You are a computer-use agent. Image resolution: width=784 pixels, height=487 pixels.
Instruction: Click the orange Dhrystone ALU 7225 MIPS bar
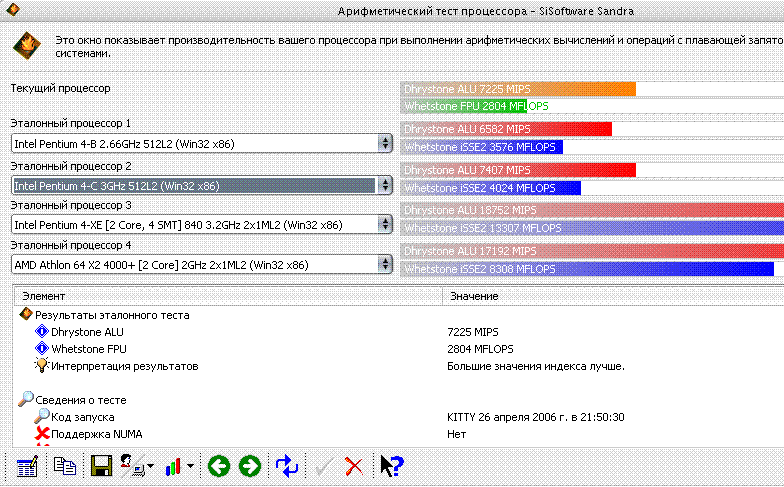(x=518, y=89)
